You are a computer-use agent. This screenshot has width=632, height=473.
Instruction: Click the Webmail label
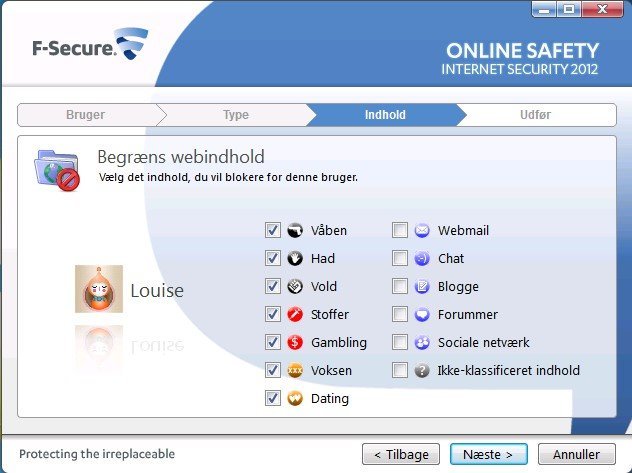coord(464,230)
